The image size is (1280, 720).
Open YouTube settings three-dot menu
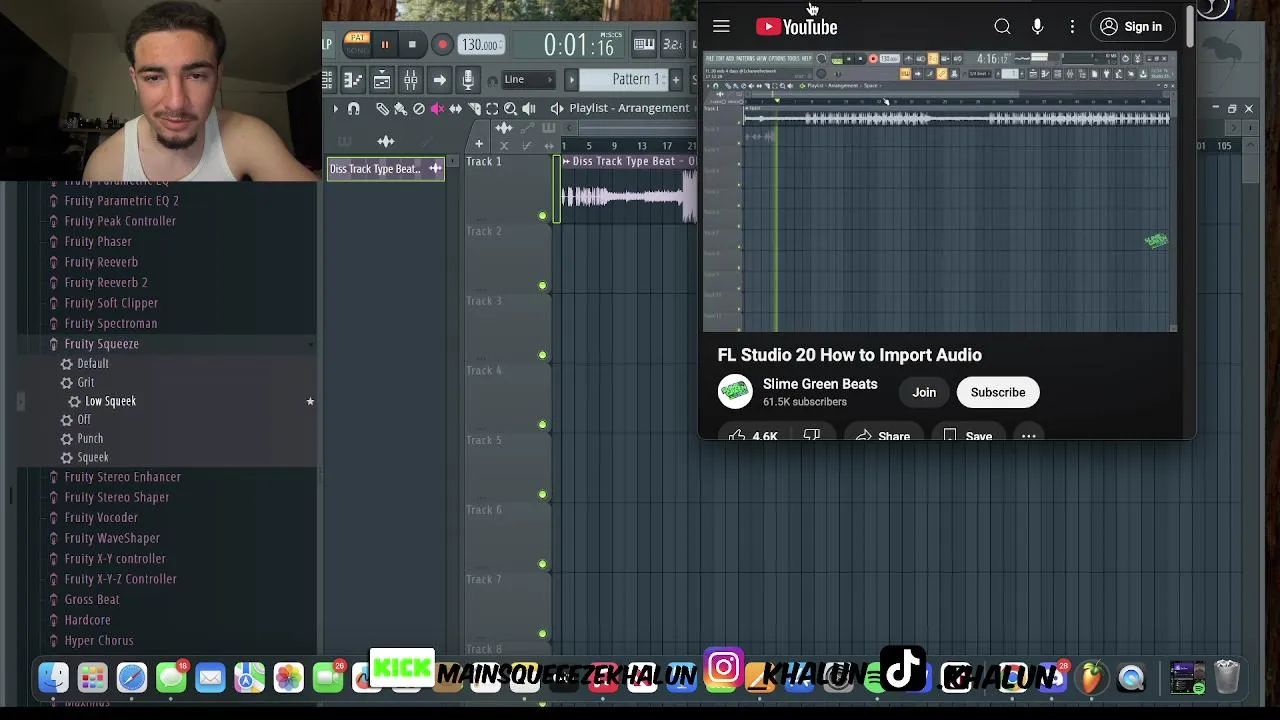coord(1072,27)
